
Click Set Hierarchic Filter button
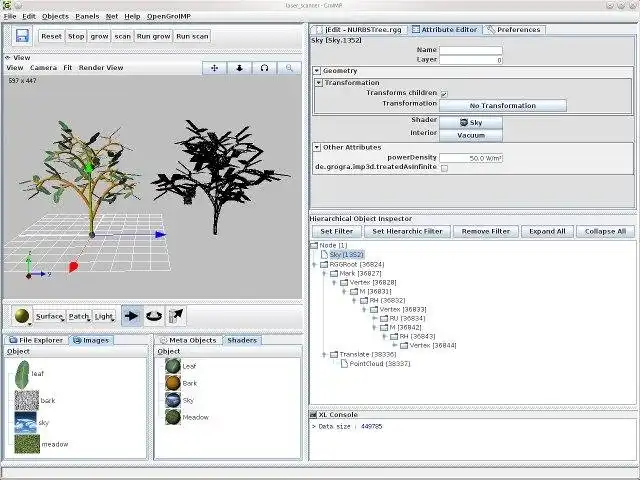[407, 231]
